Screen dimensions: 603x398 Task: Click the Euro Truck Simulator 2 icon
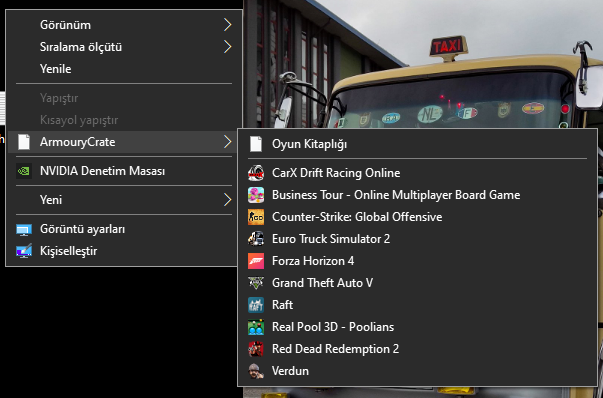click(x=256, y=239)
